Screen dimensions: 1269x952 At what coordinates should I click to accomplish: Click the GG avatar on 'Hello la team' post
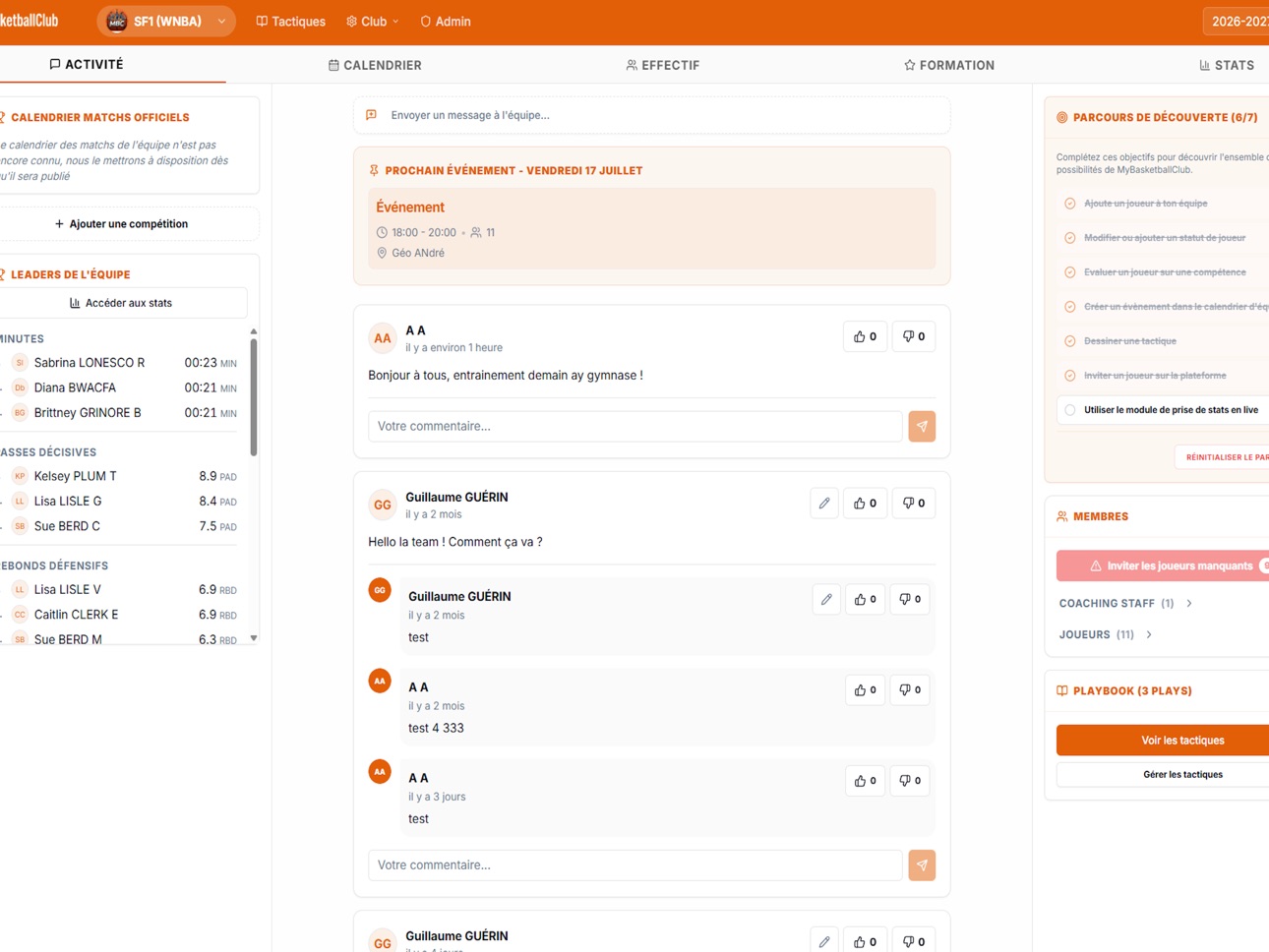(382, 505)
